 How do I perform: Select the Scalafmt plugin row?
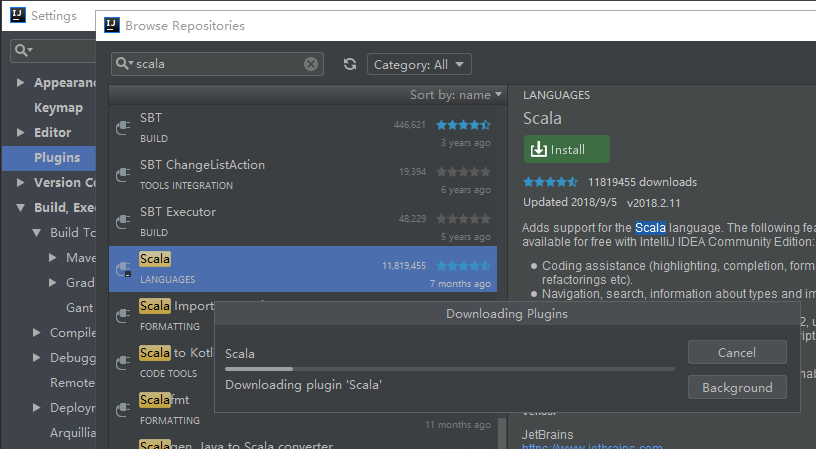[x=162, y=409]
